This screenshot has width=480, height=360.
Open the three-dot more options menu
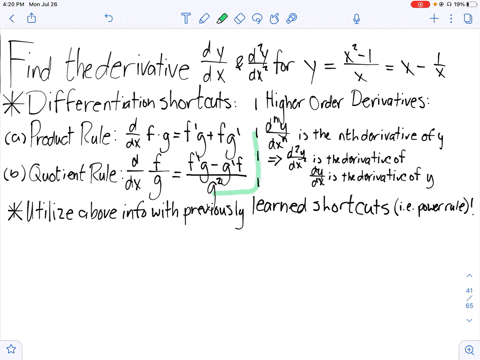tap(451, 19)
